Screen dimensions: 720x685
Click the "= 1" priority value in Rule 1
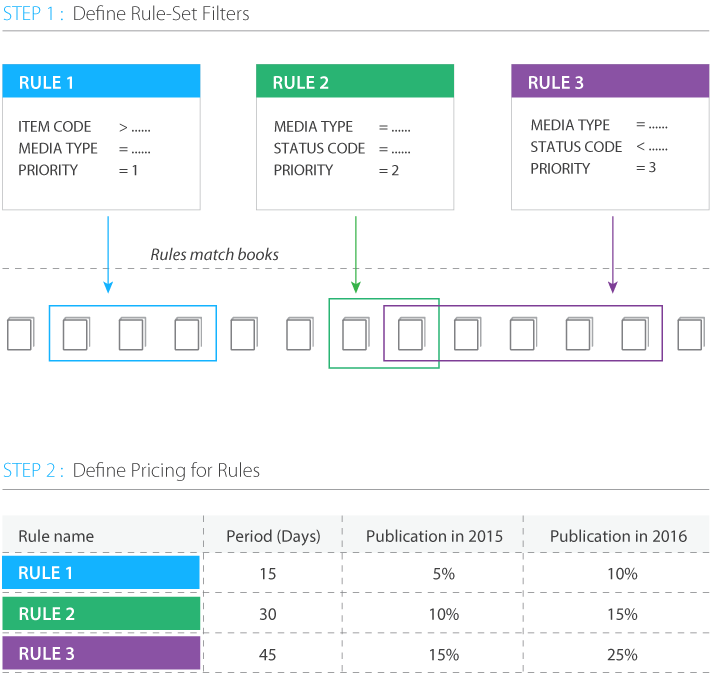point(128,171)
